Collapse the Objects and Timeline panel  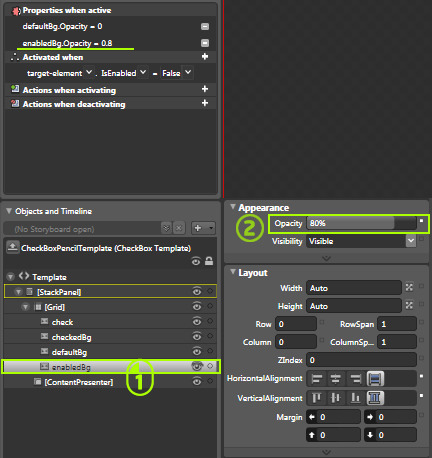(9, 211)
